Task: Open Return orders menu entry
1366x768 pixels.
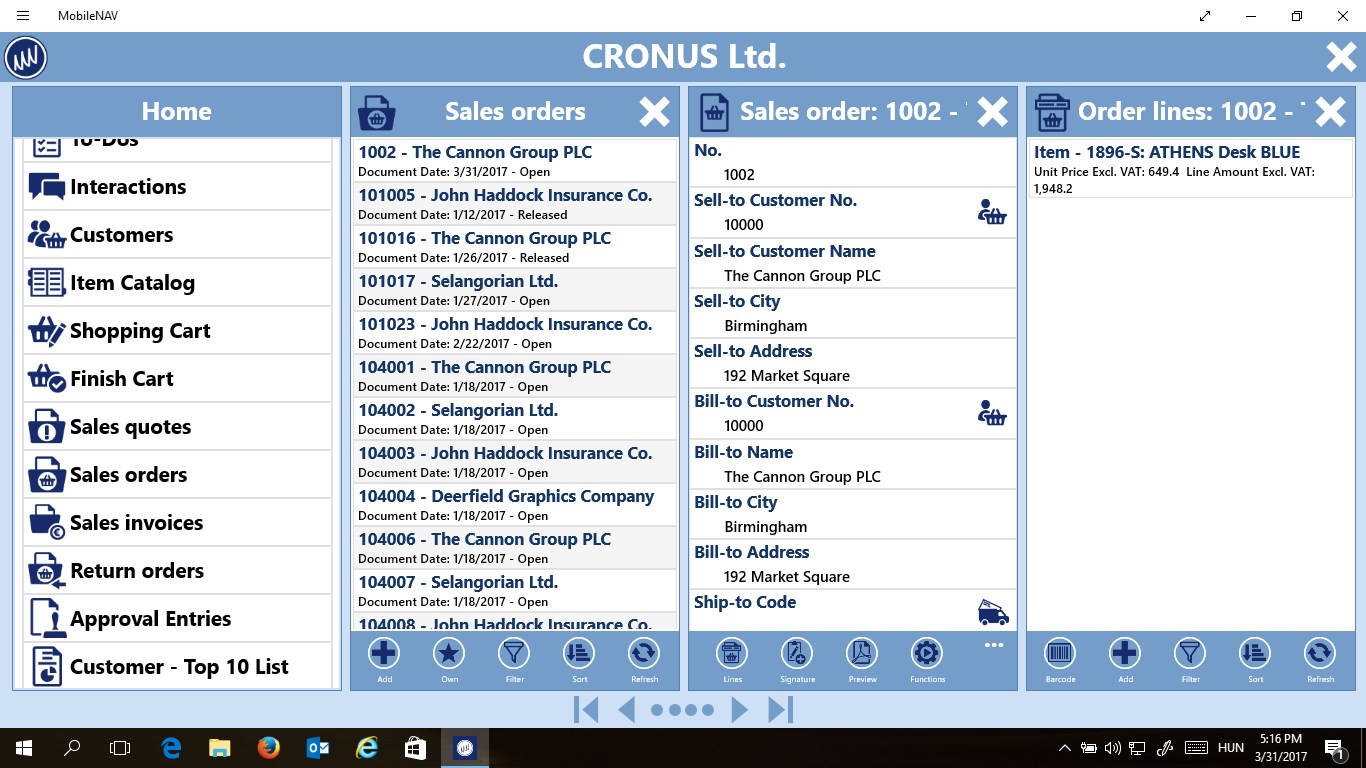Action: [177, 571]
